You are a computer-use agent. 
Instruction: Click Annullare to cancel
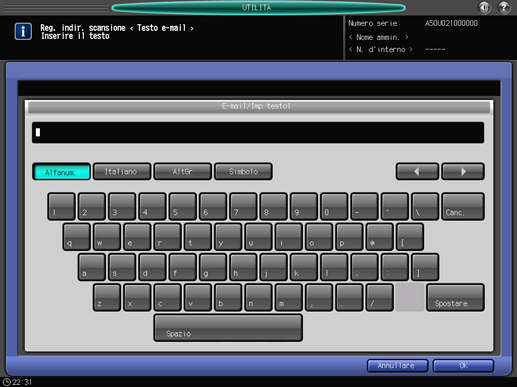coord(397,366)
